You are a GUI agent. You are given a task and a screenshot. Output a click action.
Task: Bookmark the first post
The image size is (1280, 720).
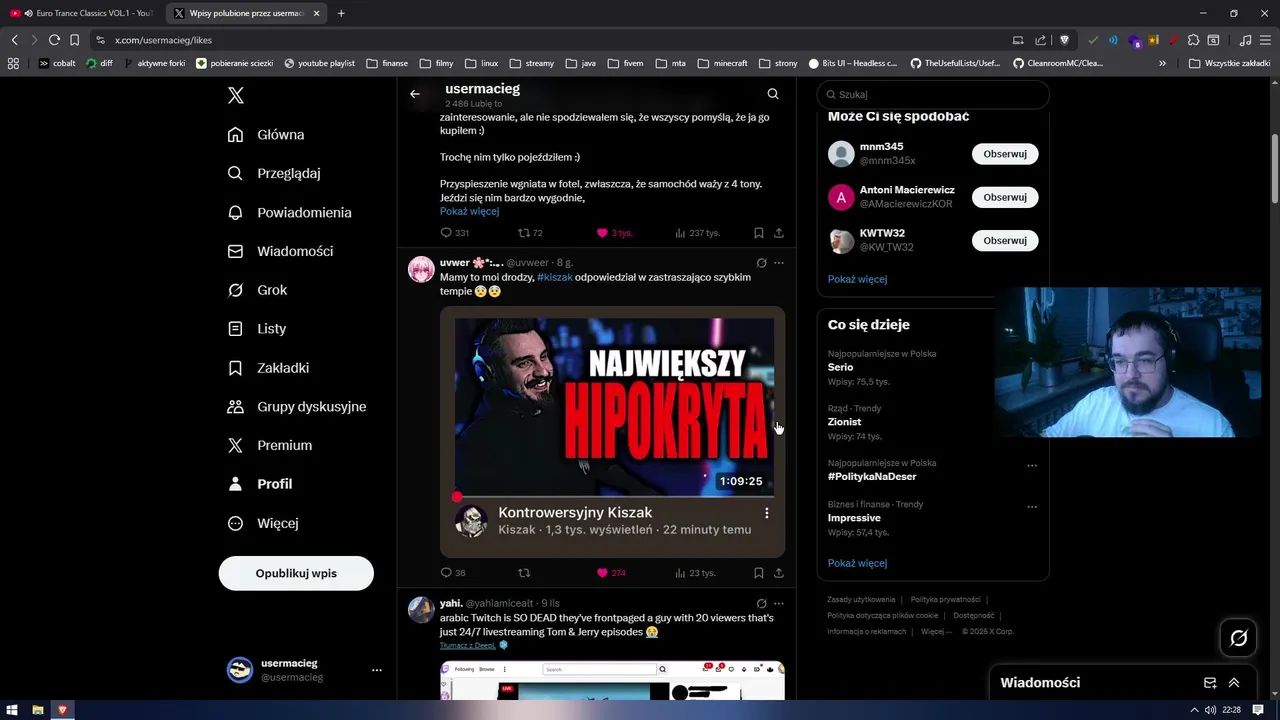tap(759, 233)
